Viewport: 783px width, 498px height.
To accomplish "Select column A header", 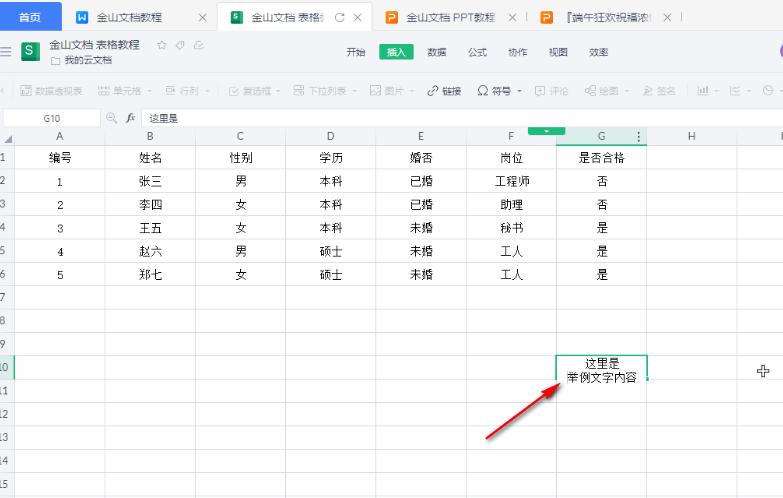I will coord(60,136).
